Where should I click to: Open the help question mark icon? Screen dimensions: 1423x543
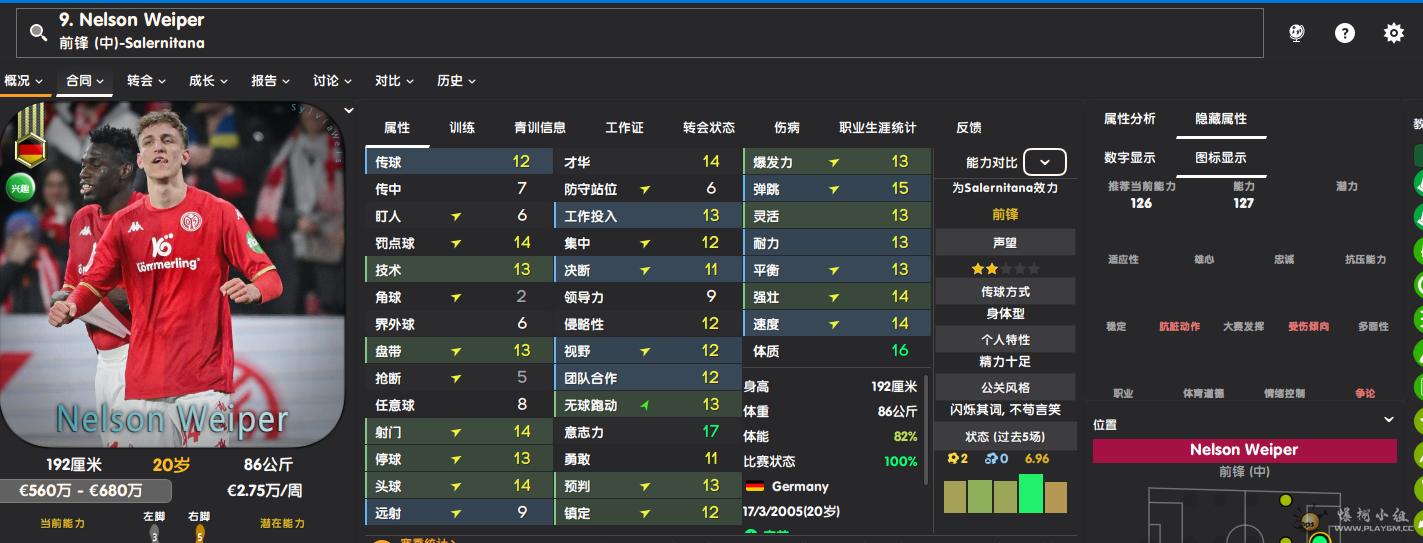pos(1345,33)
